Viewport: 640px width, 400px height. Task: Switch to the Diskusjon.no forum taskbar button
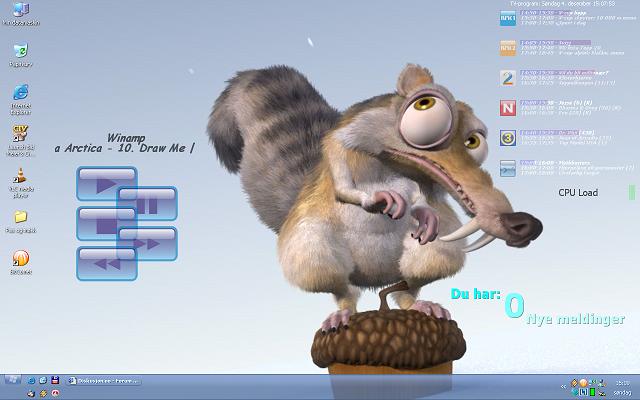coord(103,381)
